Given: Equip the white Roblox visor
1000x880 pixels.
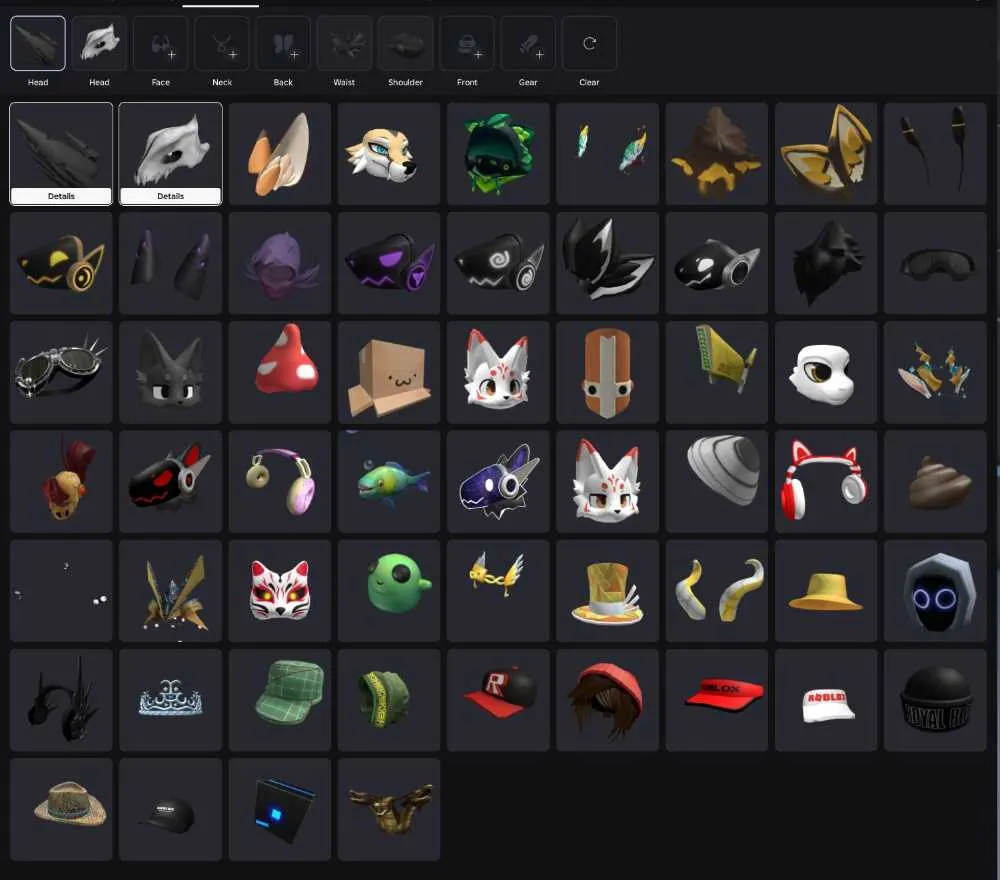Looking at the screenshot, I should point(826,700).
